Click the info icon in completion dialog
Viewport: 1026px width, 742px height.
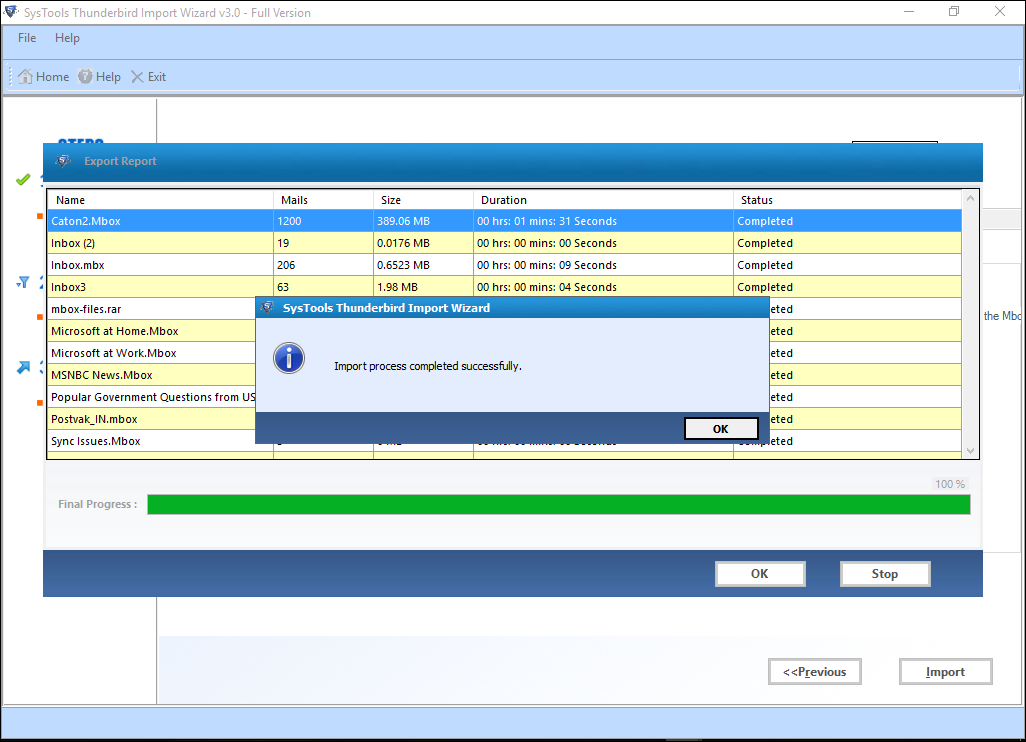[x=289, y=358]
